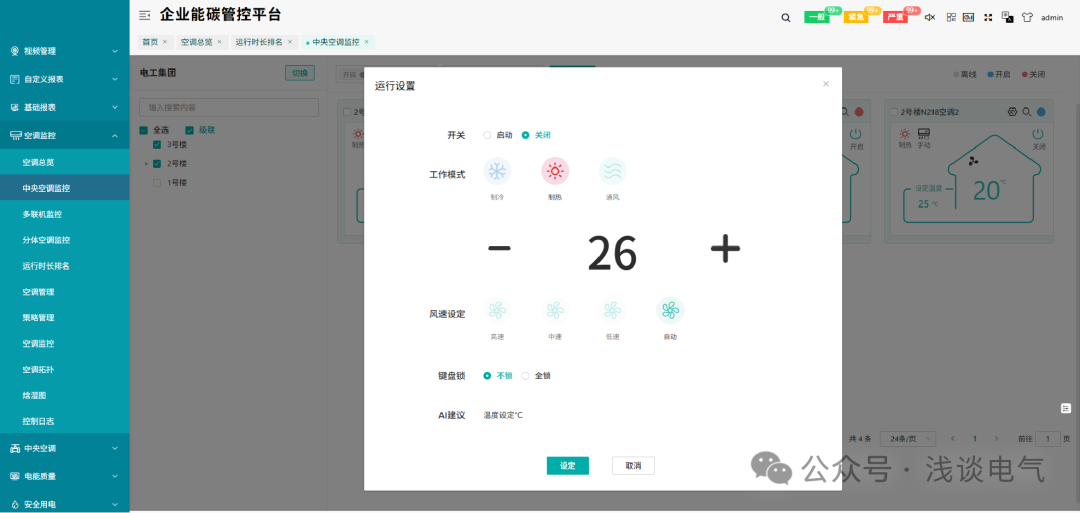Expand the 基础报表 sidebar menu
This screenshot has width=1080, height=513.
point(65,107)
